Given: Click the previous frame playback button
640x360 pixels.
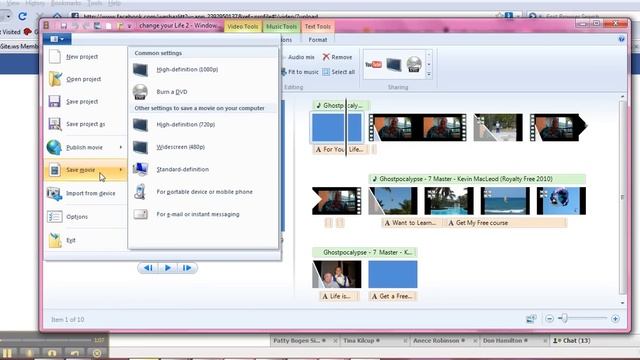Looking at the screenshot, I should click(148, 268).
